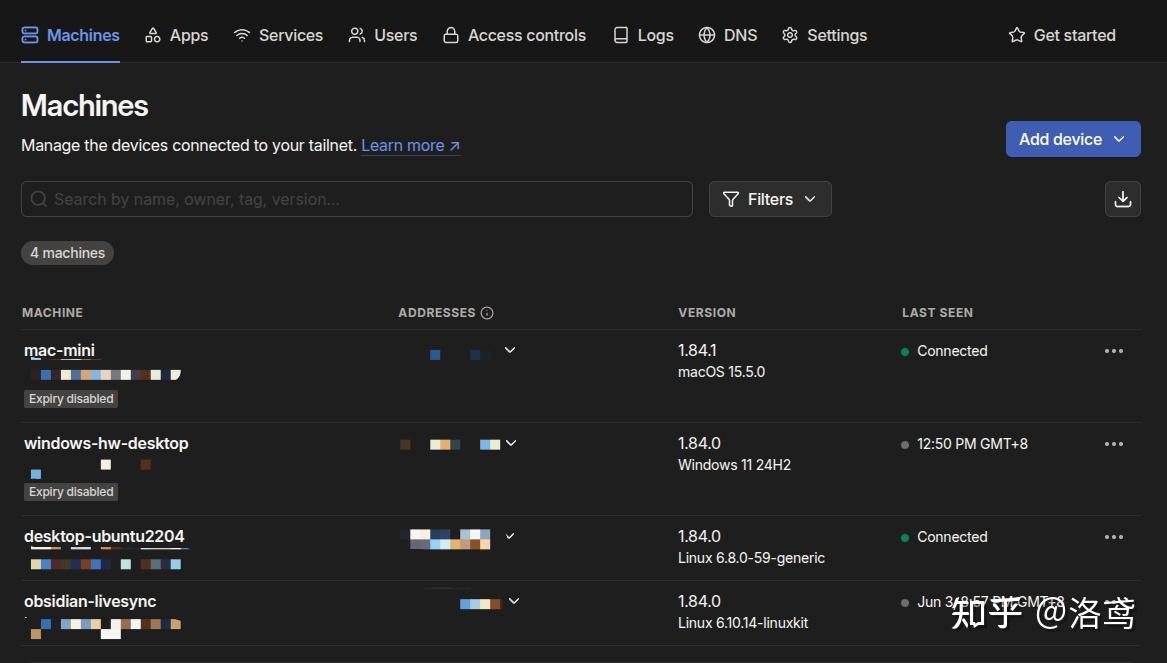
Task: Open the three-dot menu for desktop-ubuntu2204
Action: pyautogui.click(x=1114, y=537)
